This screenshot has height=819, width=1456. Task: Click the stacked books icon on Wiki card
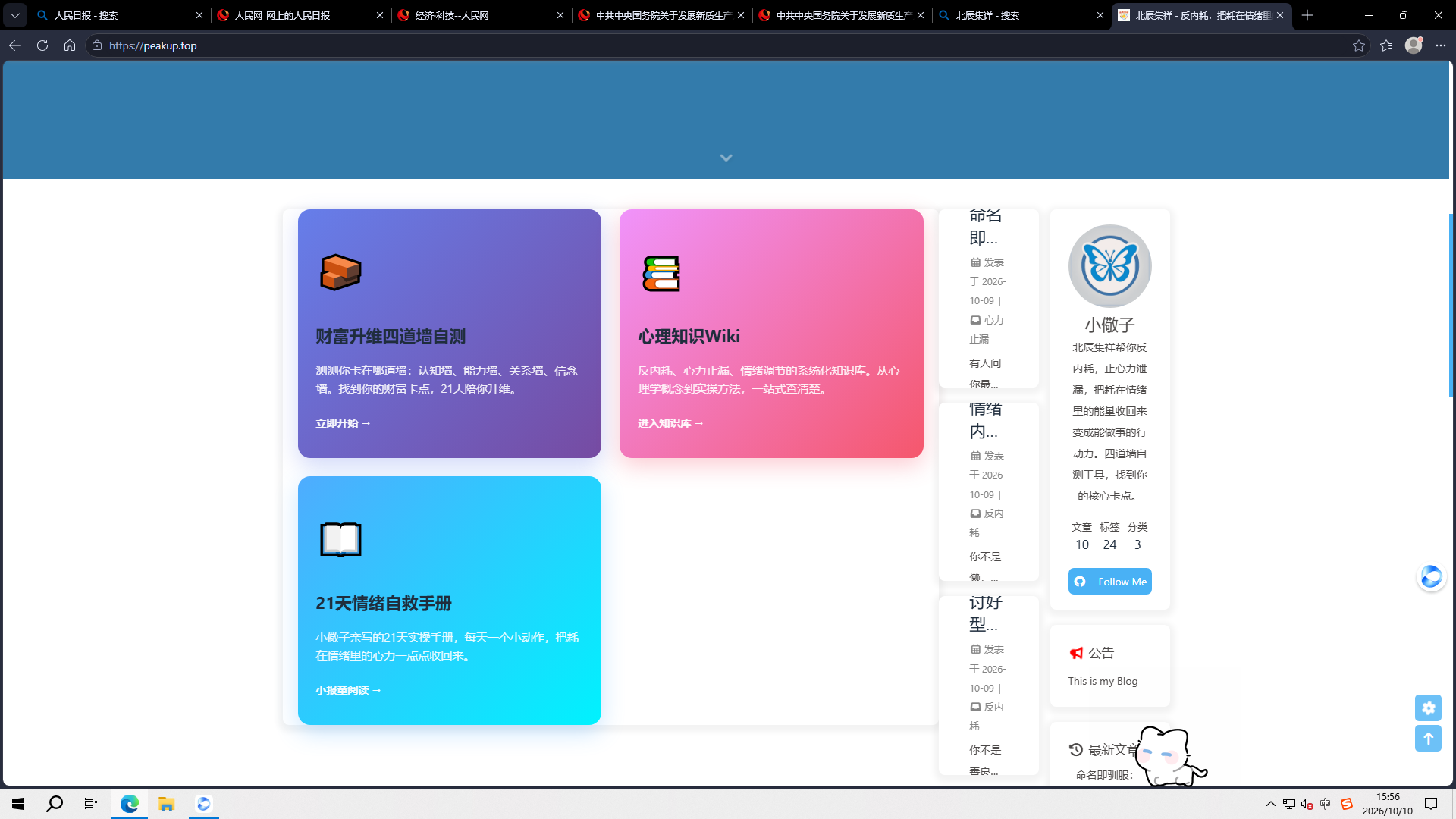(661, 273)
